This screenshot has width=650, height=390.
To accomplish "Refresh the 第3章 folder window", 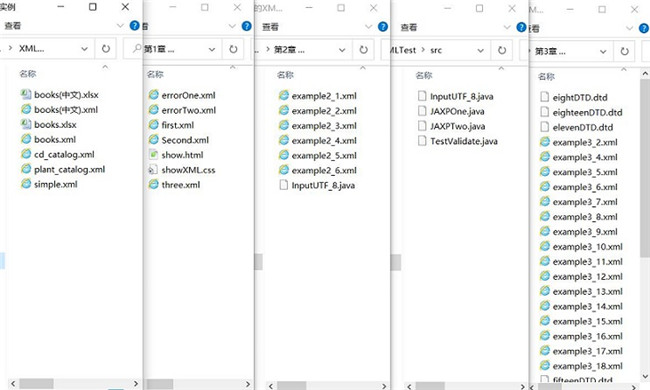I will [x=624, y=51].
